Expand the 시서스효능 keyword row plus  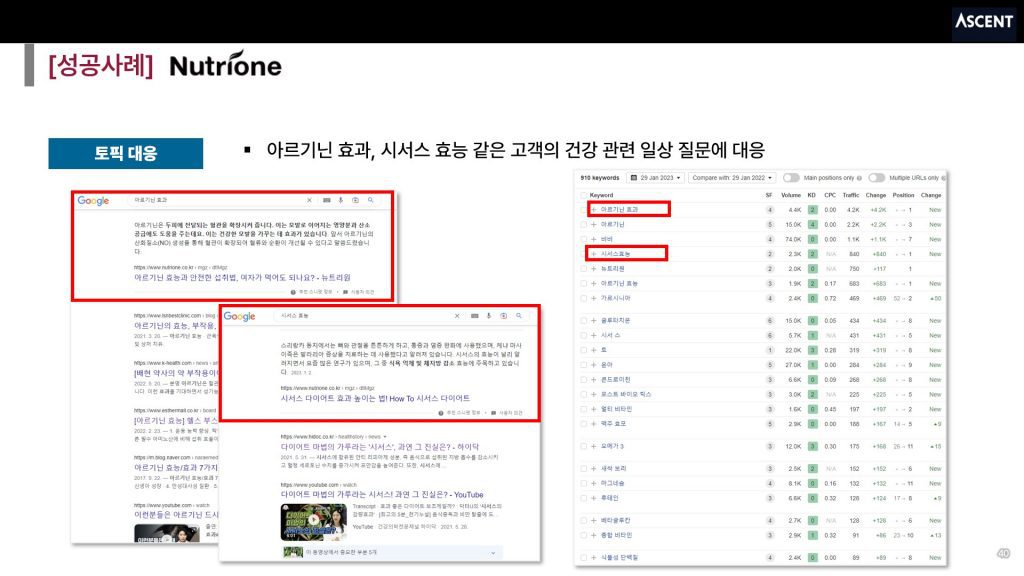point(594,254)
